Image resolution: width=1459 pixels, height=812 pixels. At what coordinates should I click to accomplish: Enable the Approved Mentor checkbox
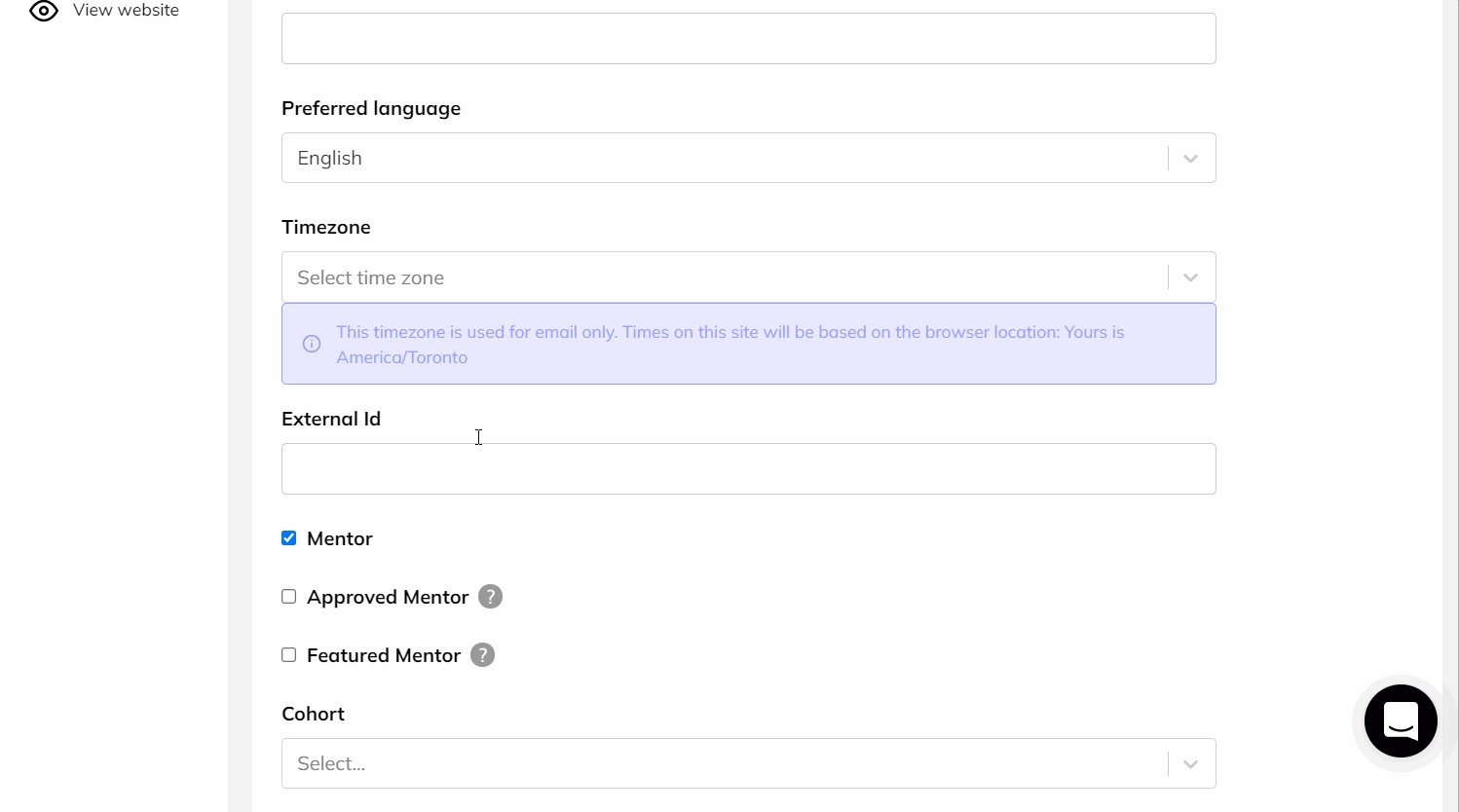point(289,597)
